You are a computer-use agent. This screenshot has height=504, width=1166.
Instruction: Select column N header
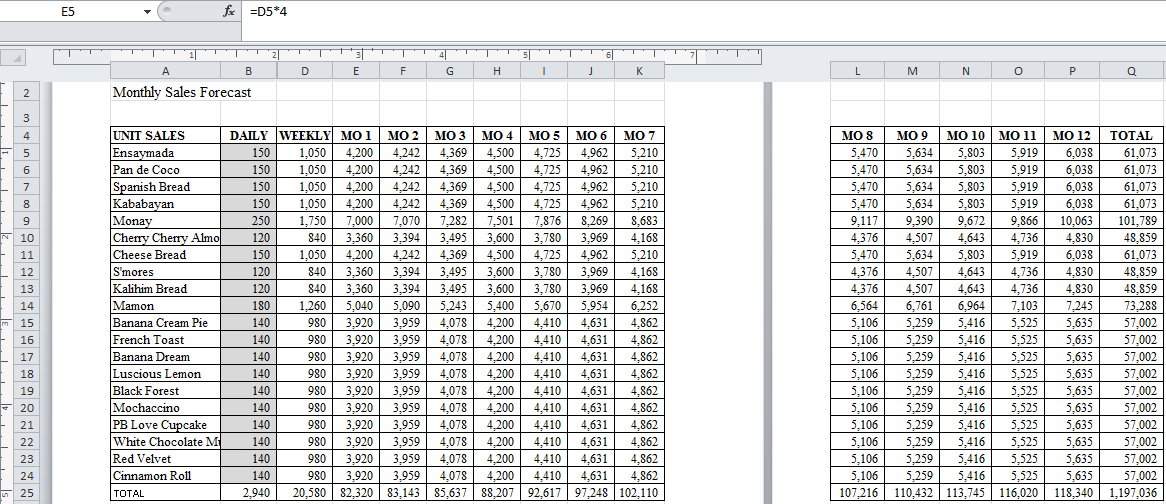click(965, 71)
